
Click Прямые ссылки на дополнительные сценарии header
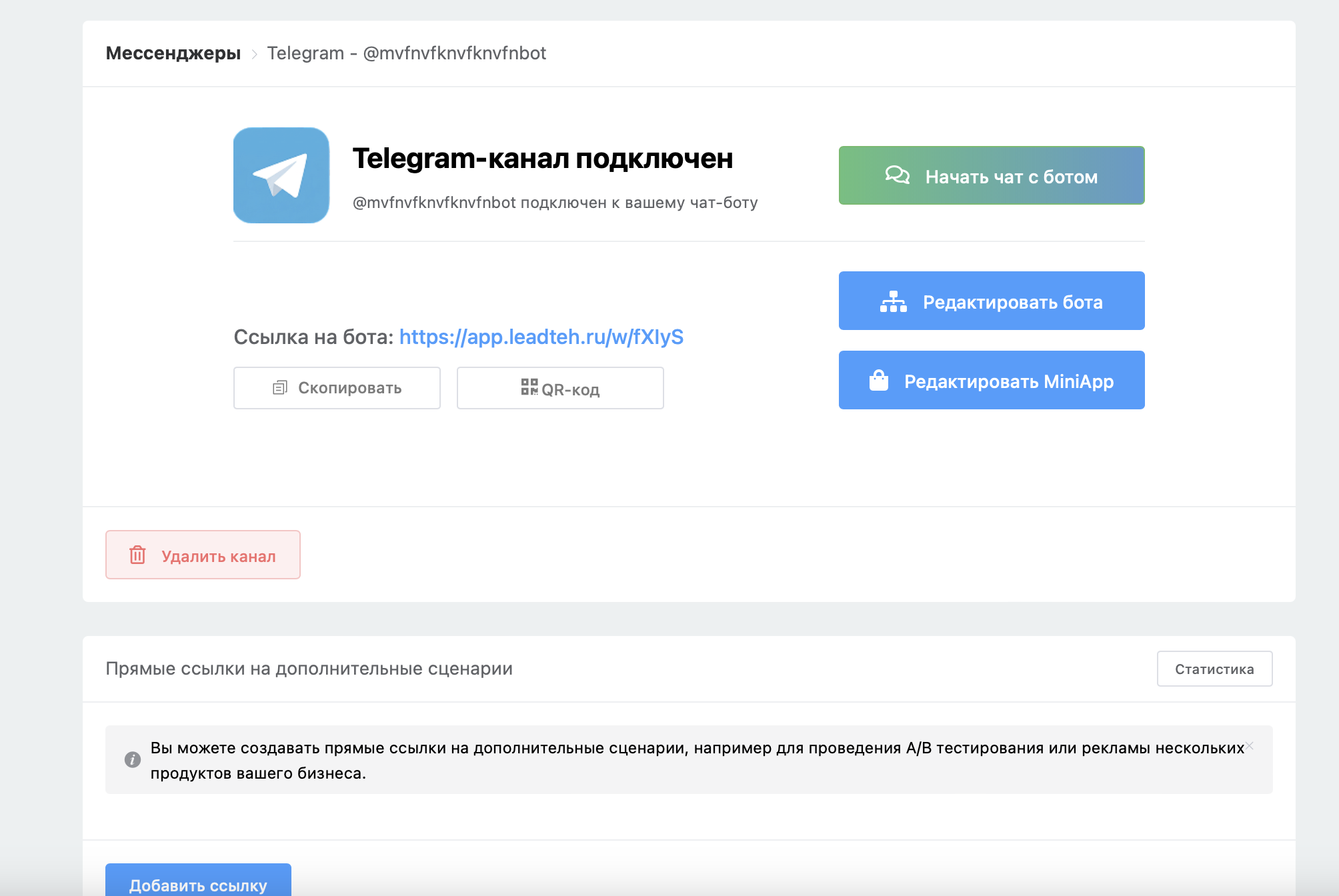click(x=309, y=669)
